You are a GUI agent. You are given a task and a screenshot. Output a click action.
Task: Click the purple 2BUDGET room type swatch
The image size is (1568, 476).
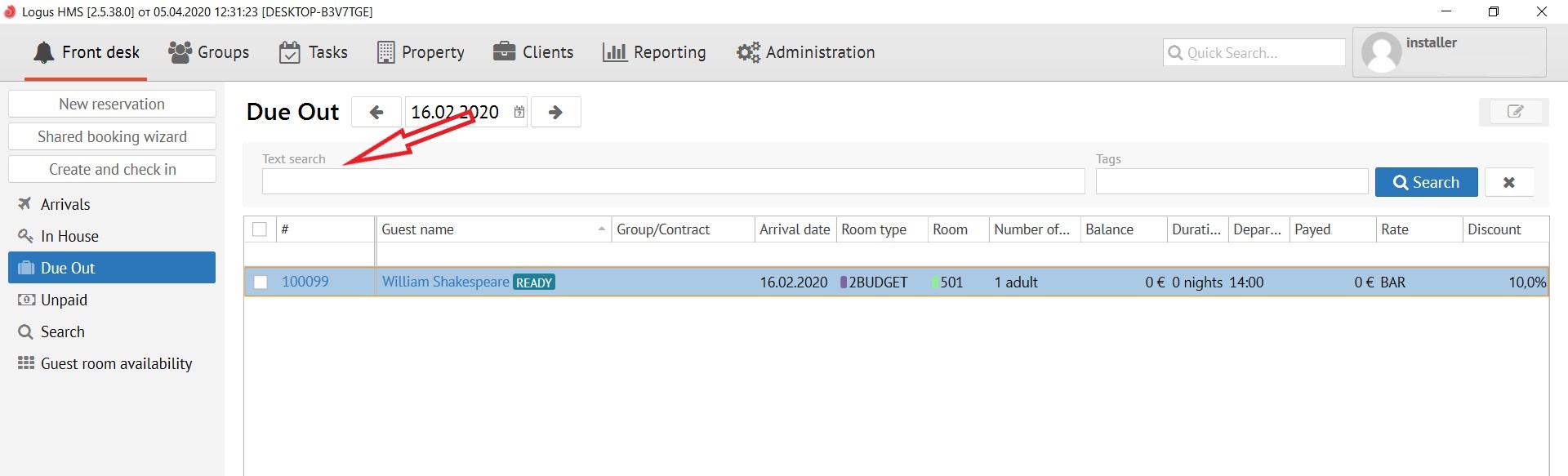tap(844, 282)
